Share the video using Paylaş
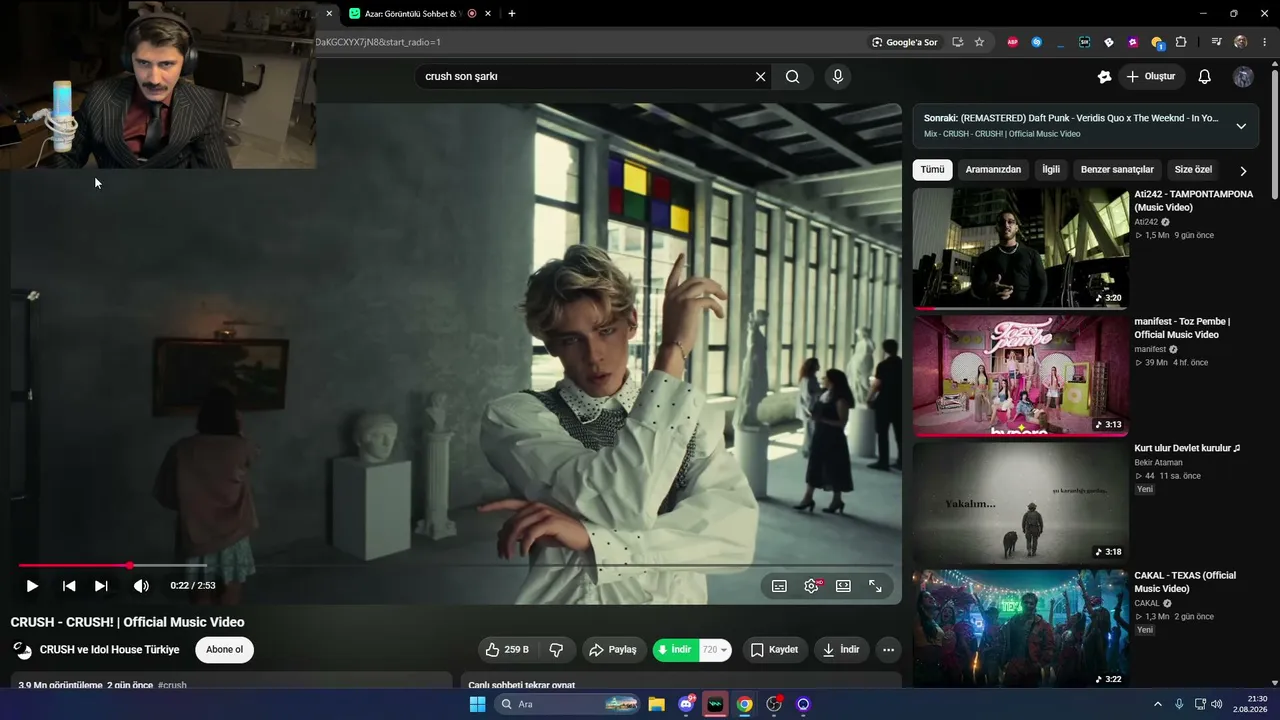The image size is (1280, 720). (613, 650)
